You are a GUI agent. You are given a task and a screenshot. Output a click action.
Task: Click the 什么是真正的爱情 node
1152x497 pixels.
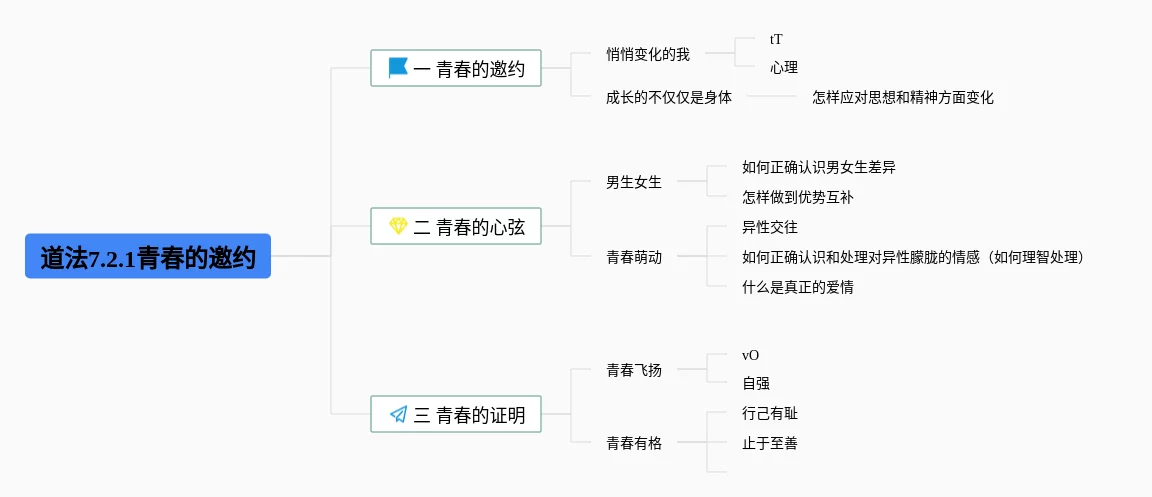[798, 287]
